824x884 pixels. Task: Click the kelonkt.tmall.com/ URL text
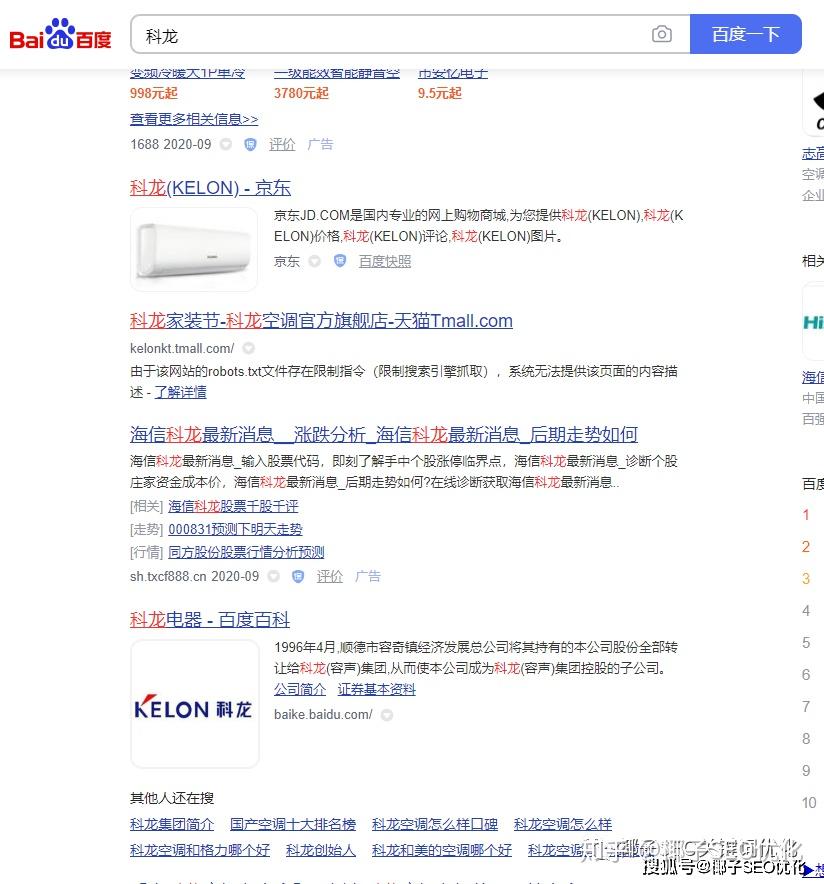tap(182, 348)
